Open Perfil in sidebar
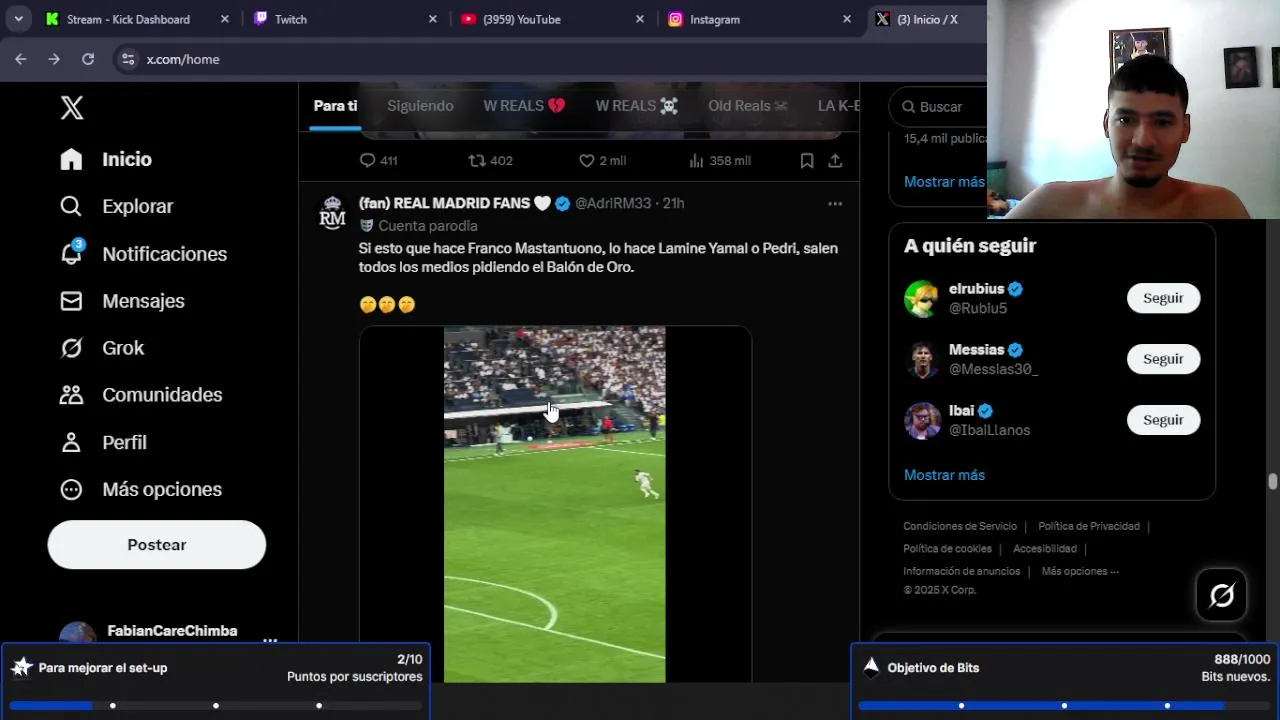 tap(103, 442)
